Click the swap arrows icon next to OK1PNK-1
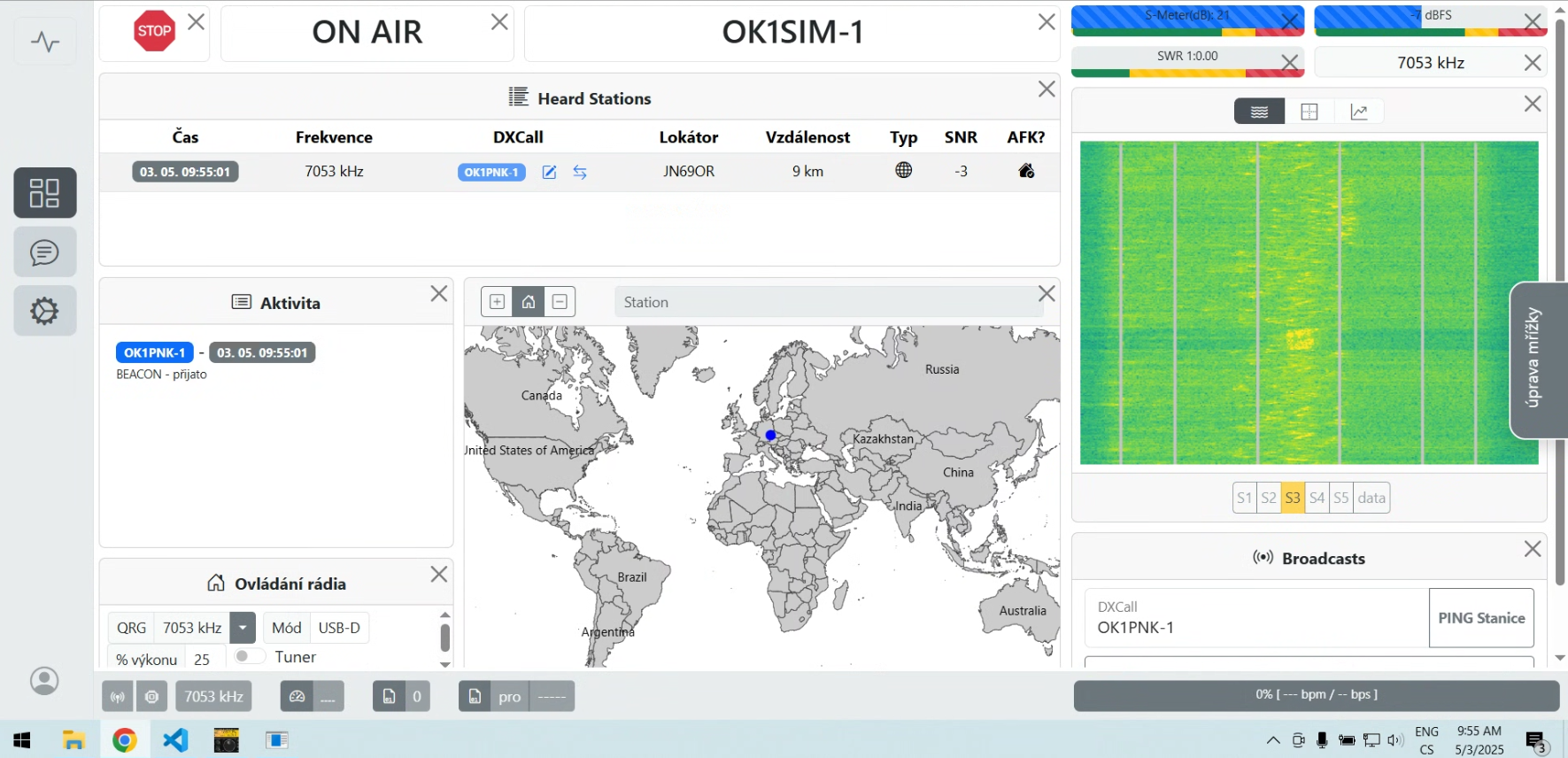Image resolution: width=1568 pixels, height=758 pixels. [580, 172]
